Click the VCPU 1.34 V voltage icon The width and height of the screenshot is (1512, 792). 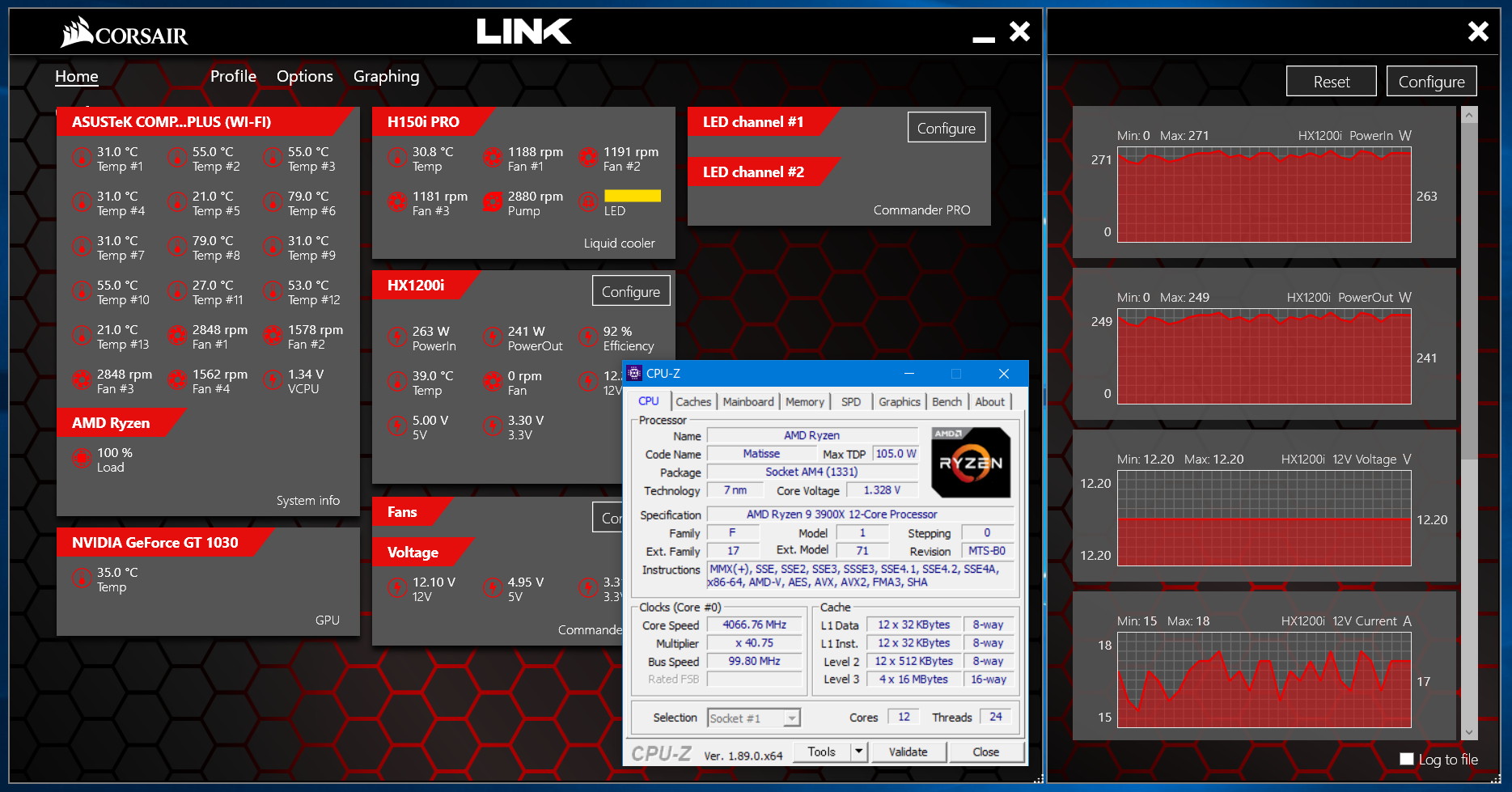click(273, 380)
